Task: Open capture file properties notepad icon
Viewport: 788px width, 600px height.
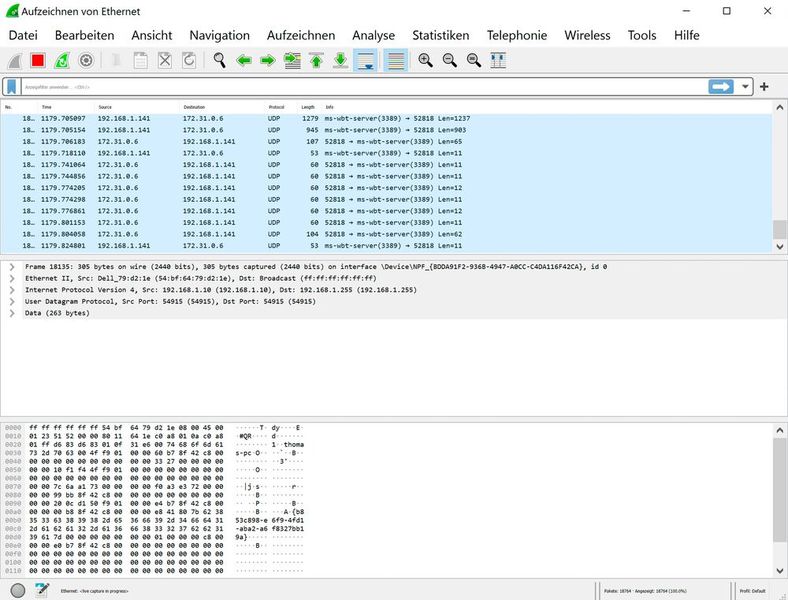Action: [42, 590]
